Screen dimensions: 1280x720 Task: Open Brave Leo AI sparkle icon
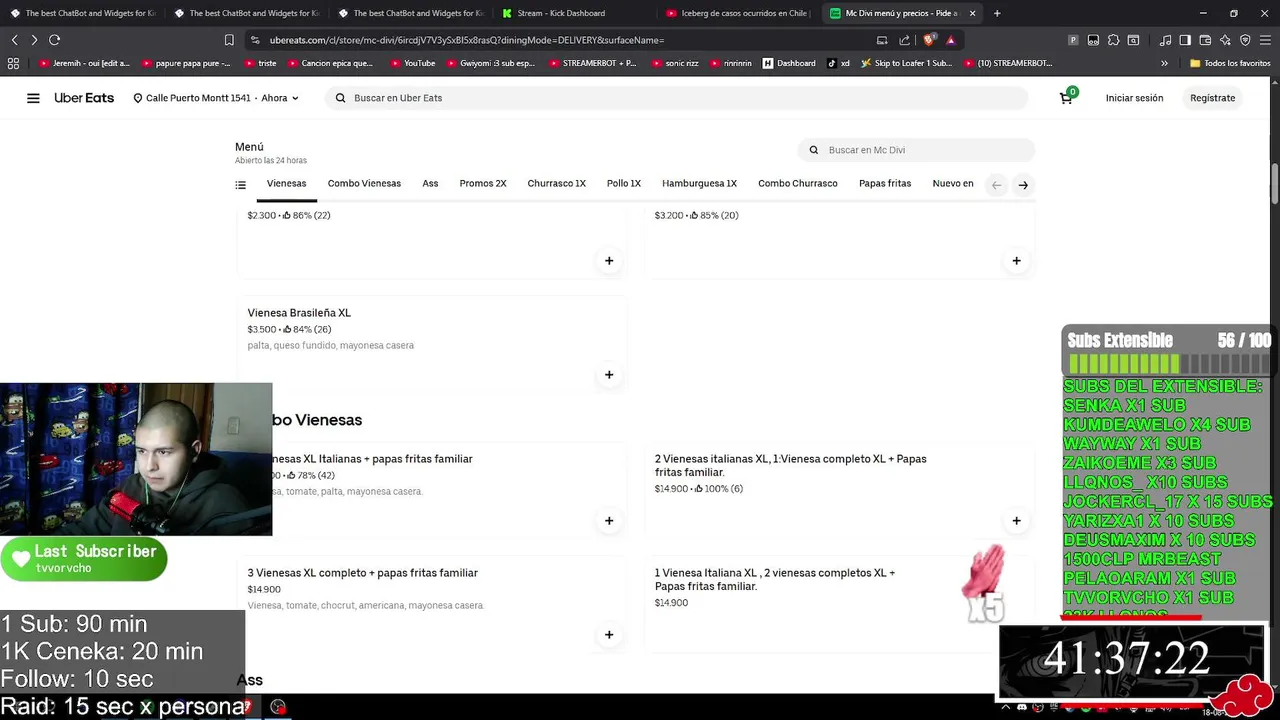(1225, 40)
